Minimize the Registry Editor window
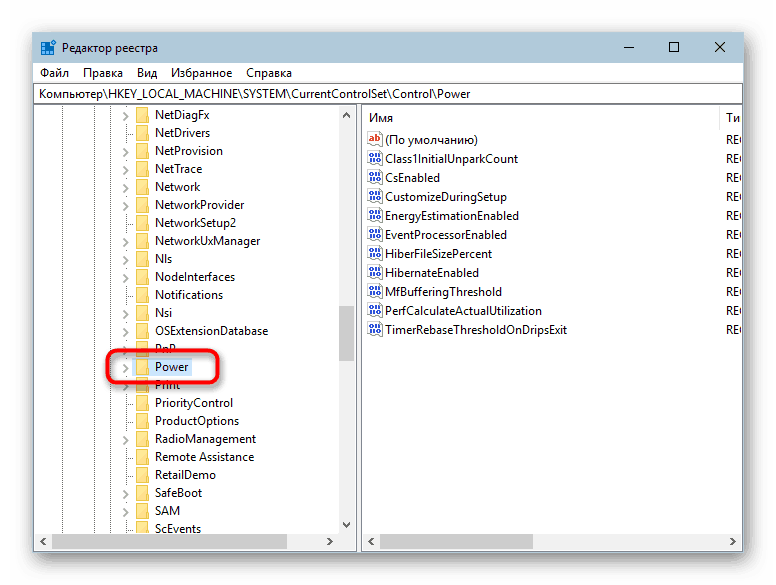 pos(629,48)
